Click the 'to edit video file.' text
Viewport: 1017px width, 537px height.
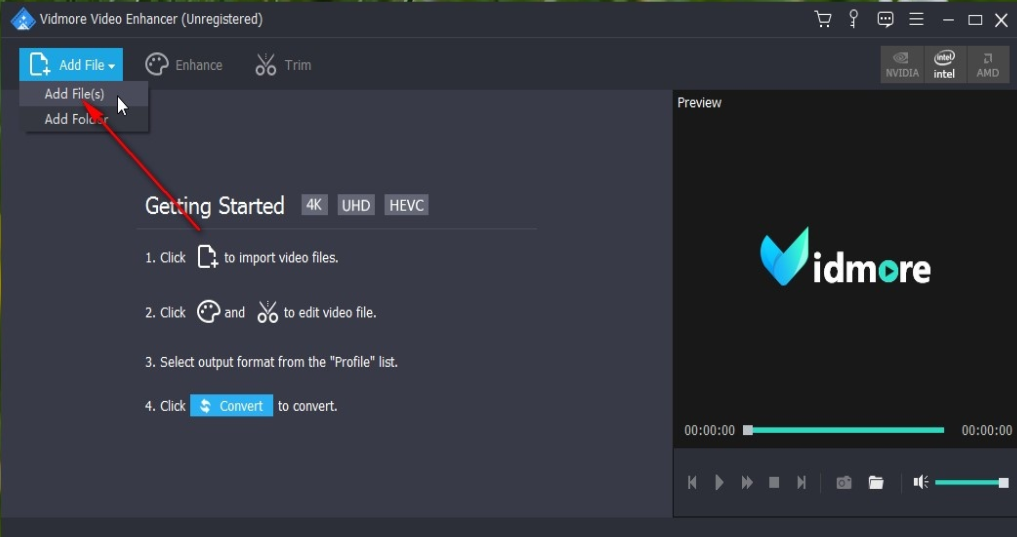coord(330,313)
